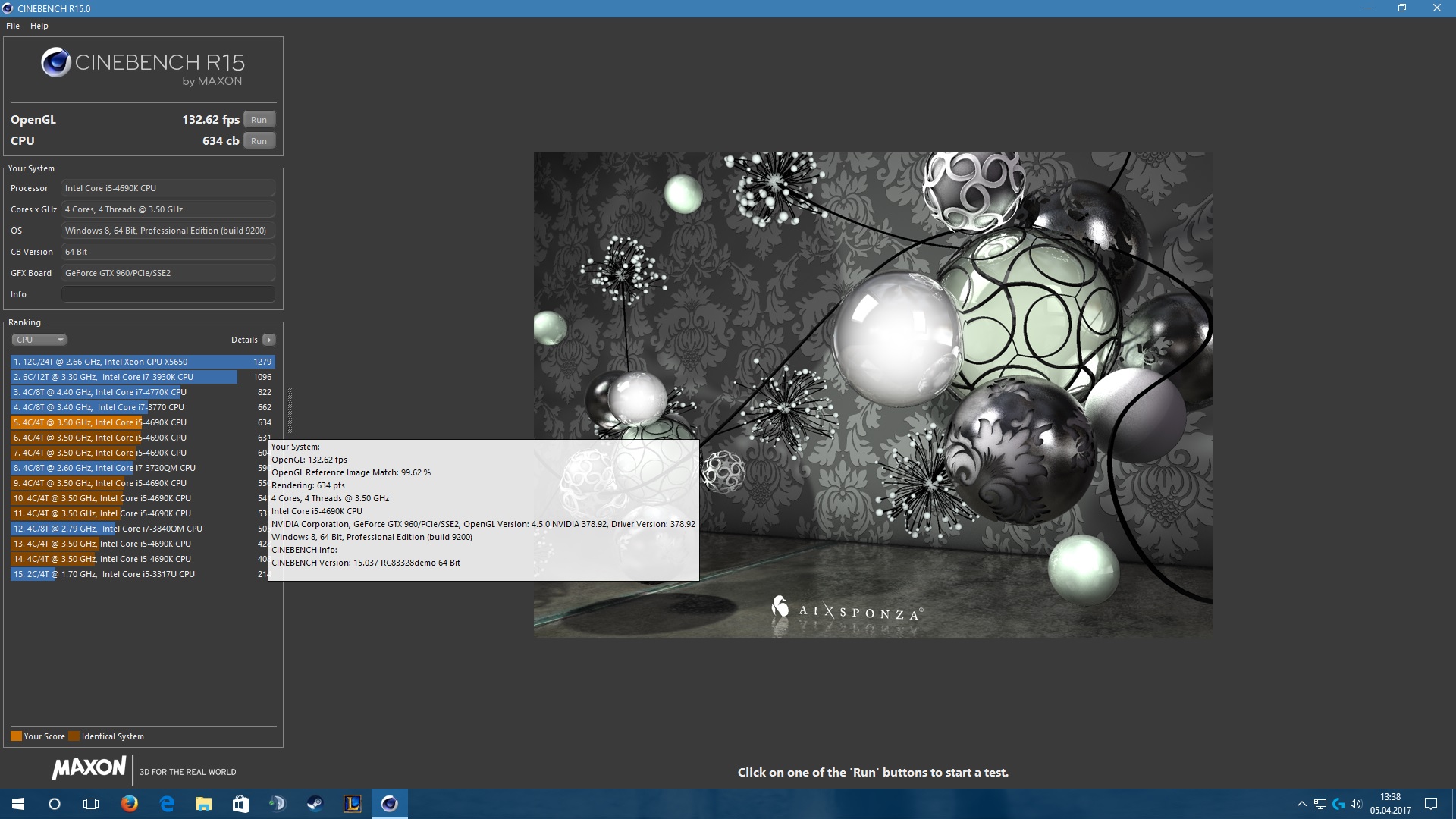Open the Help menu

click(39, 26)
